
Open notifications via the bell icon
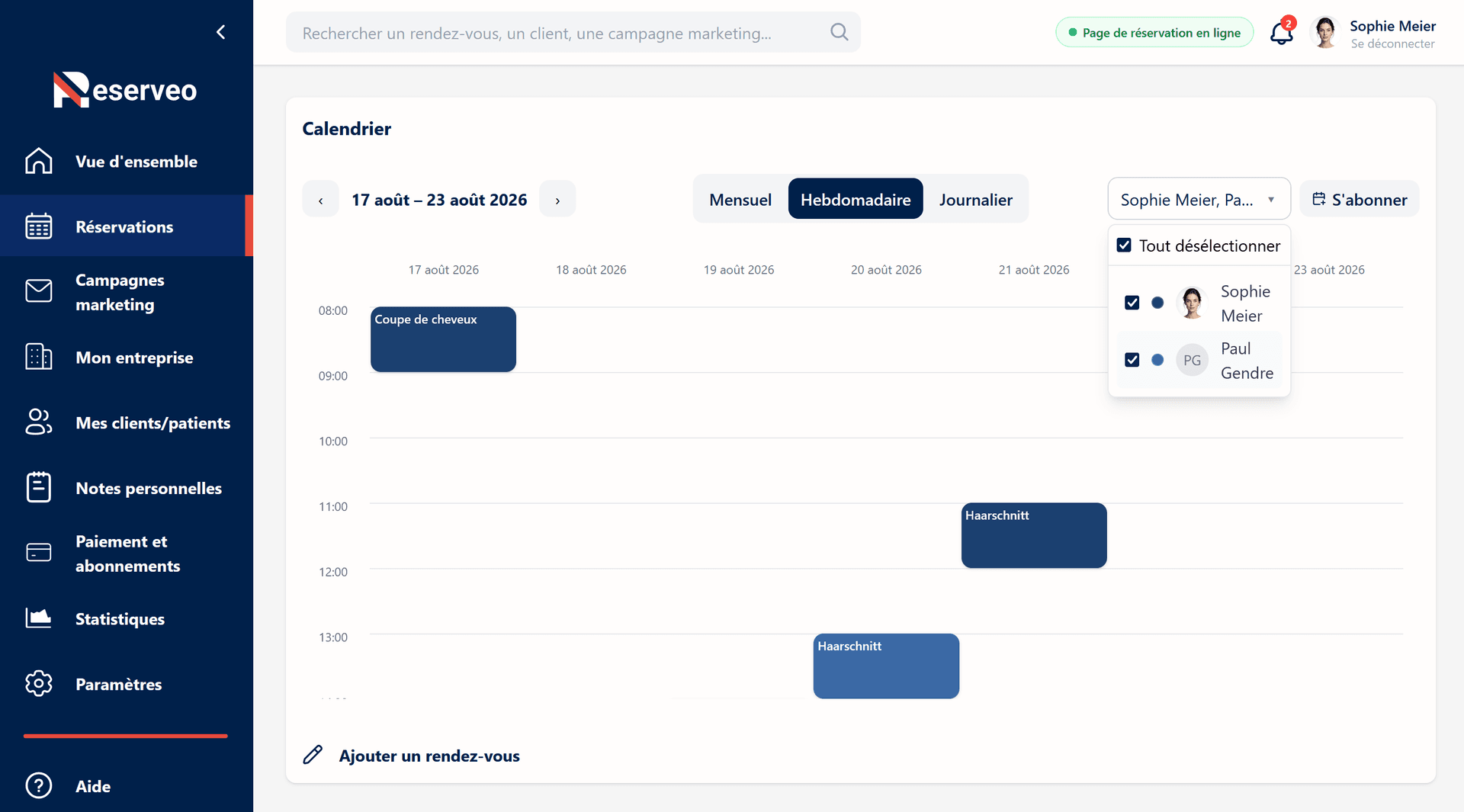pyautogui.click(x=1282, y=32)
